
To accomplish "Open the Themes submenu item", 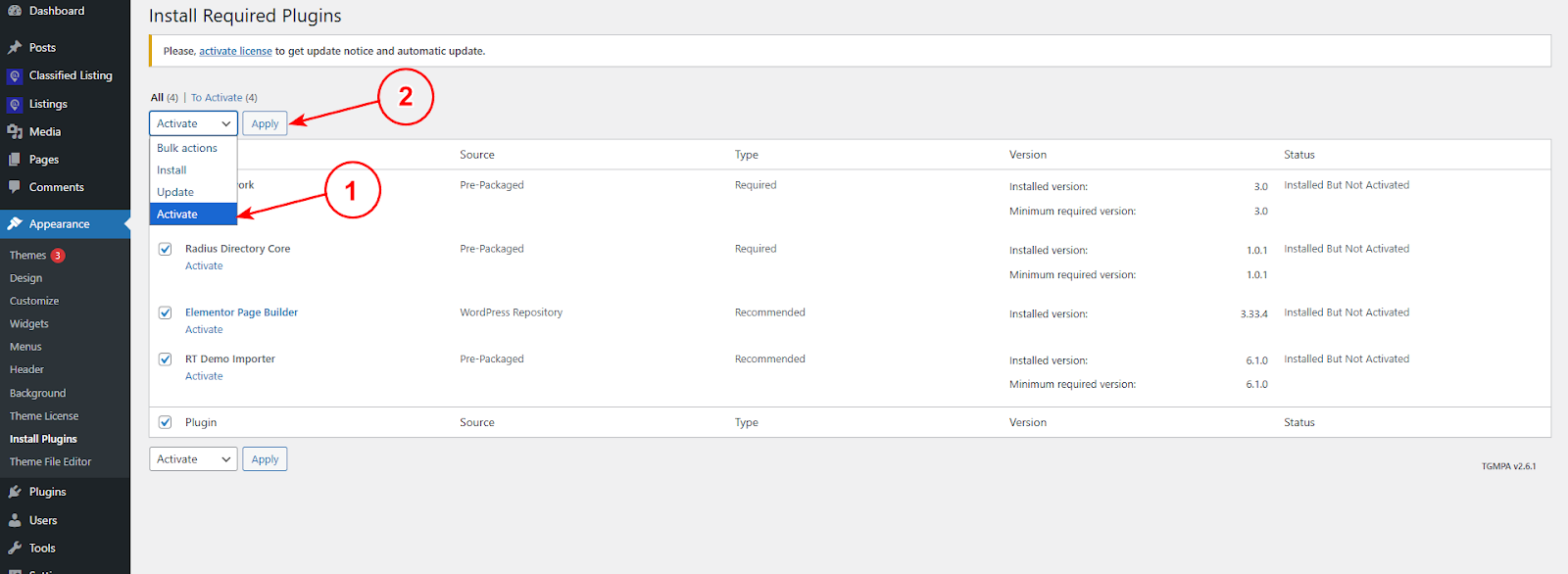I will pyautogui.click(x=28, y=256).
